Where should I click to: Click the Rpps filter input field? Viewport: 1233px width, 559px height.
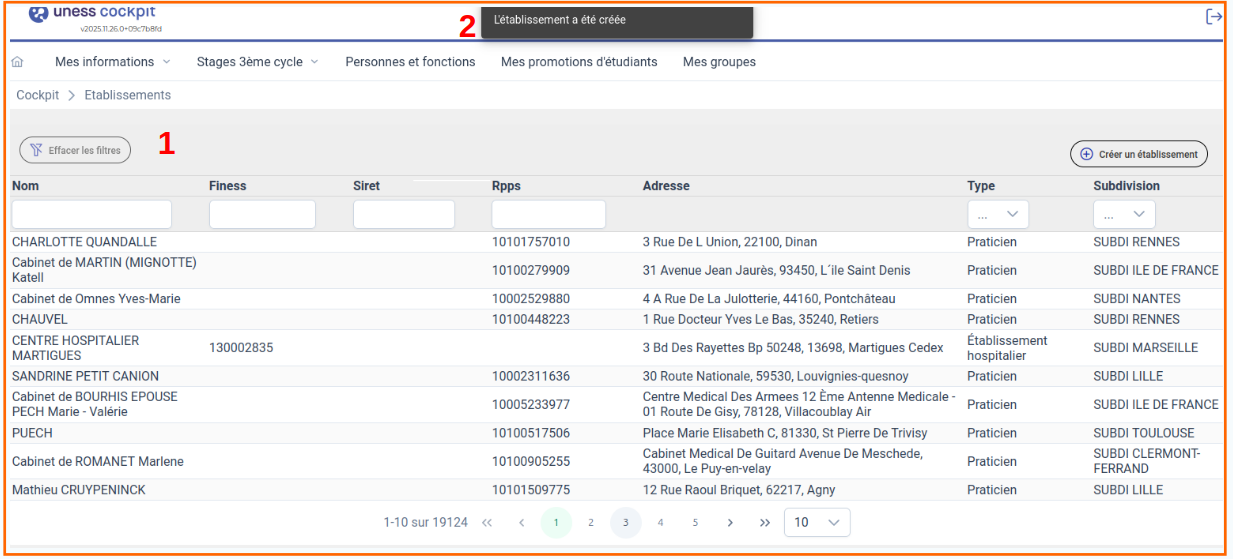click(x=548, y=214)
